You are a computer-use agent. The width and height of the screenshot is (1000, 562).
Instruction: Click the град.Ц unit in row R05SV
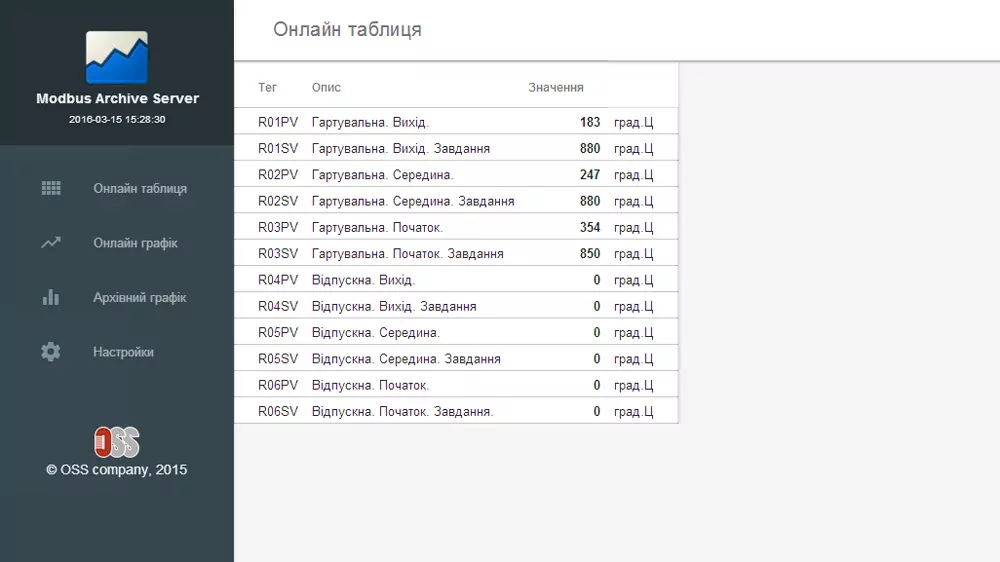633,359
